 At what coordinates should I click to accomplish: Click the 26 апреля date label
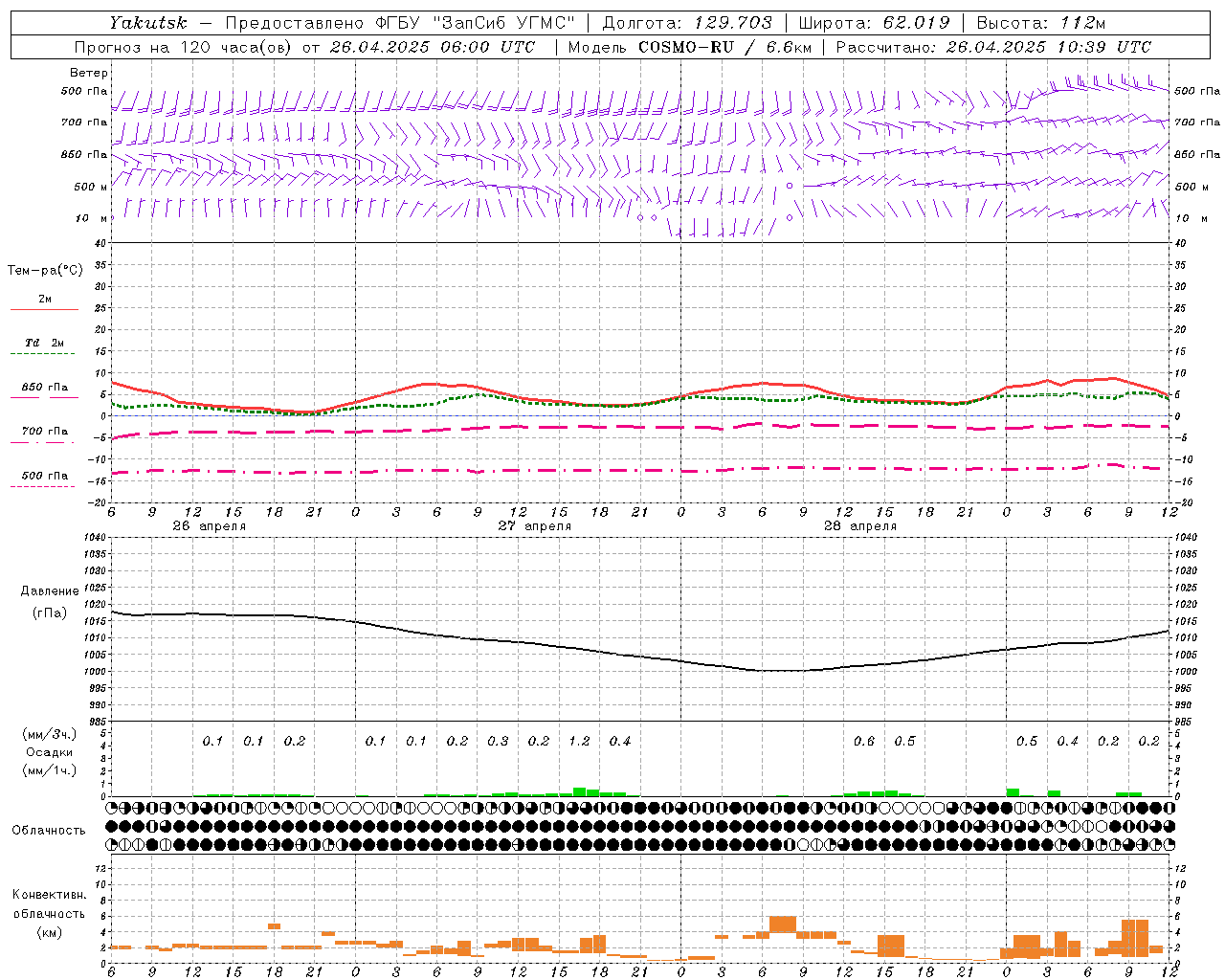(x=209, y=526)
